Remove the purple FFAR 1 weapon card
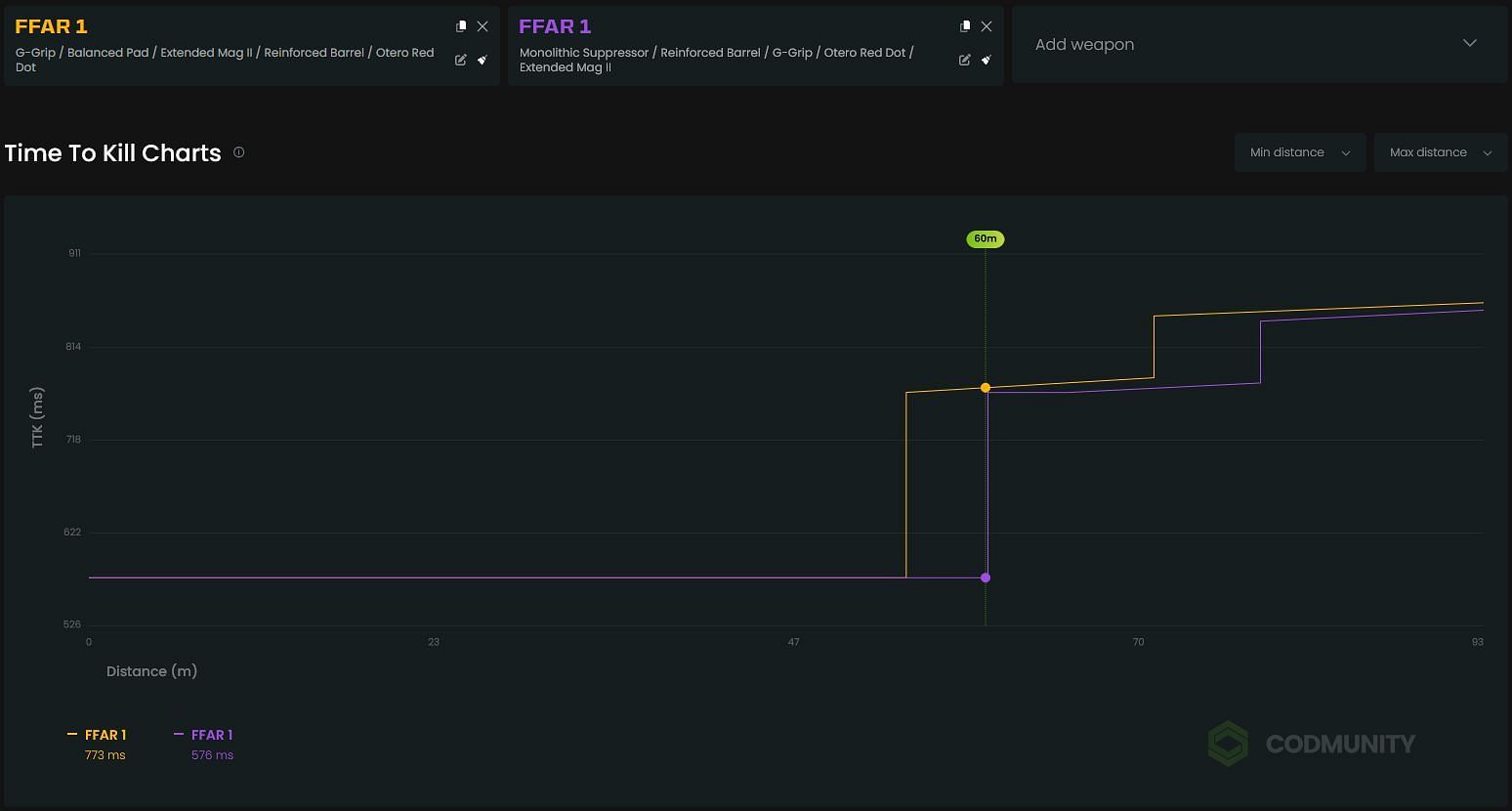 [987, 26]
